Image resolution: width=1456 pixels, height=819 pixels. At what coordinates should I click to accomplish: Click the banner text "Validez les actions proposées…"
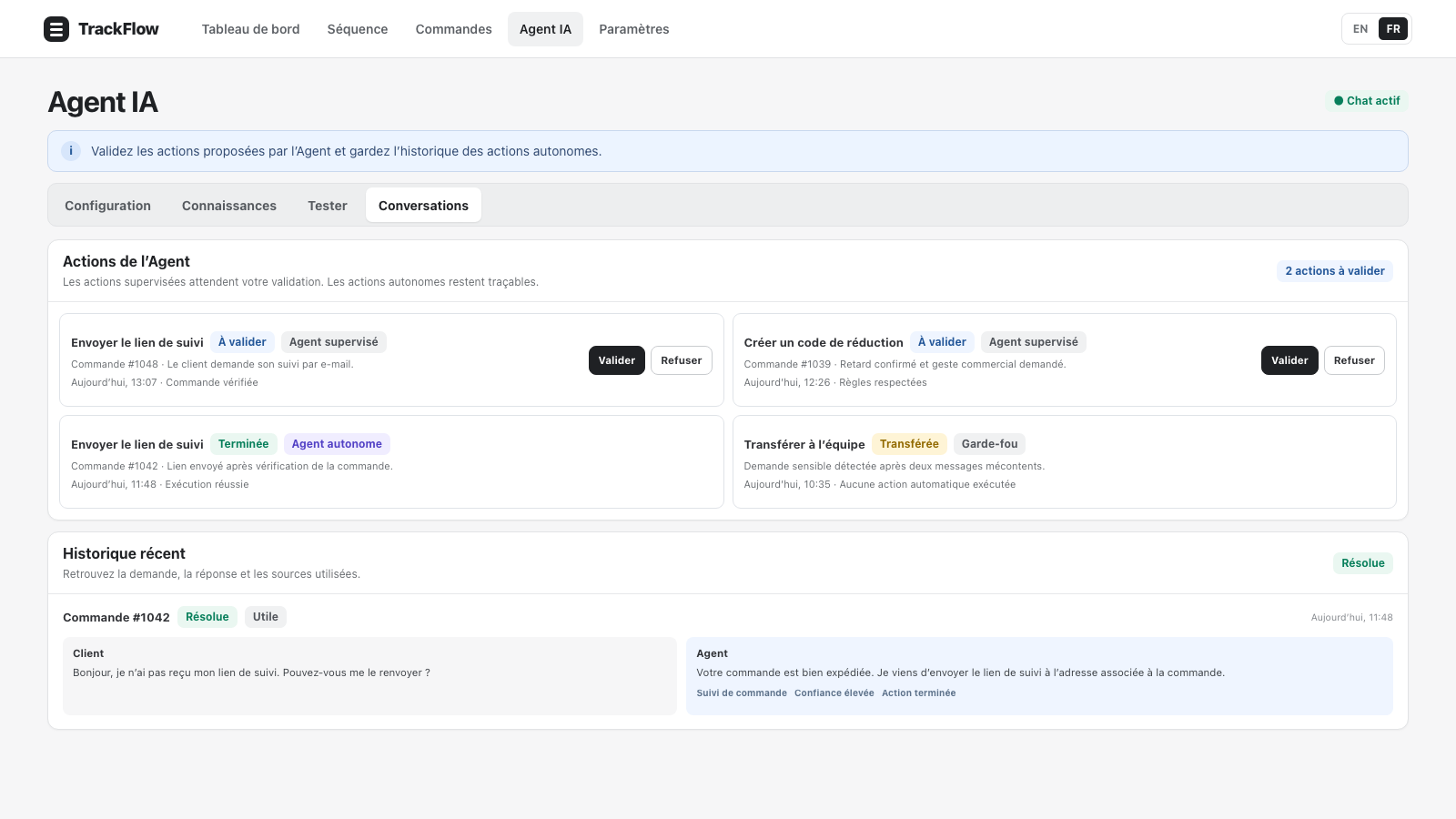[346, 151]
